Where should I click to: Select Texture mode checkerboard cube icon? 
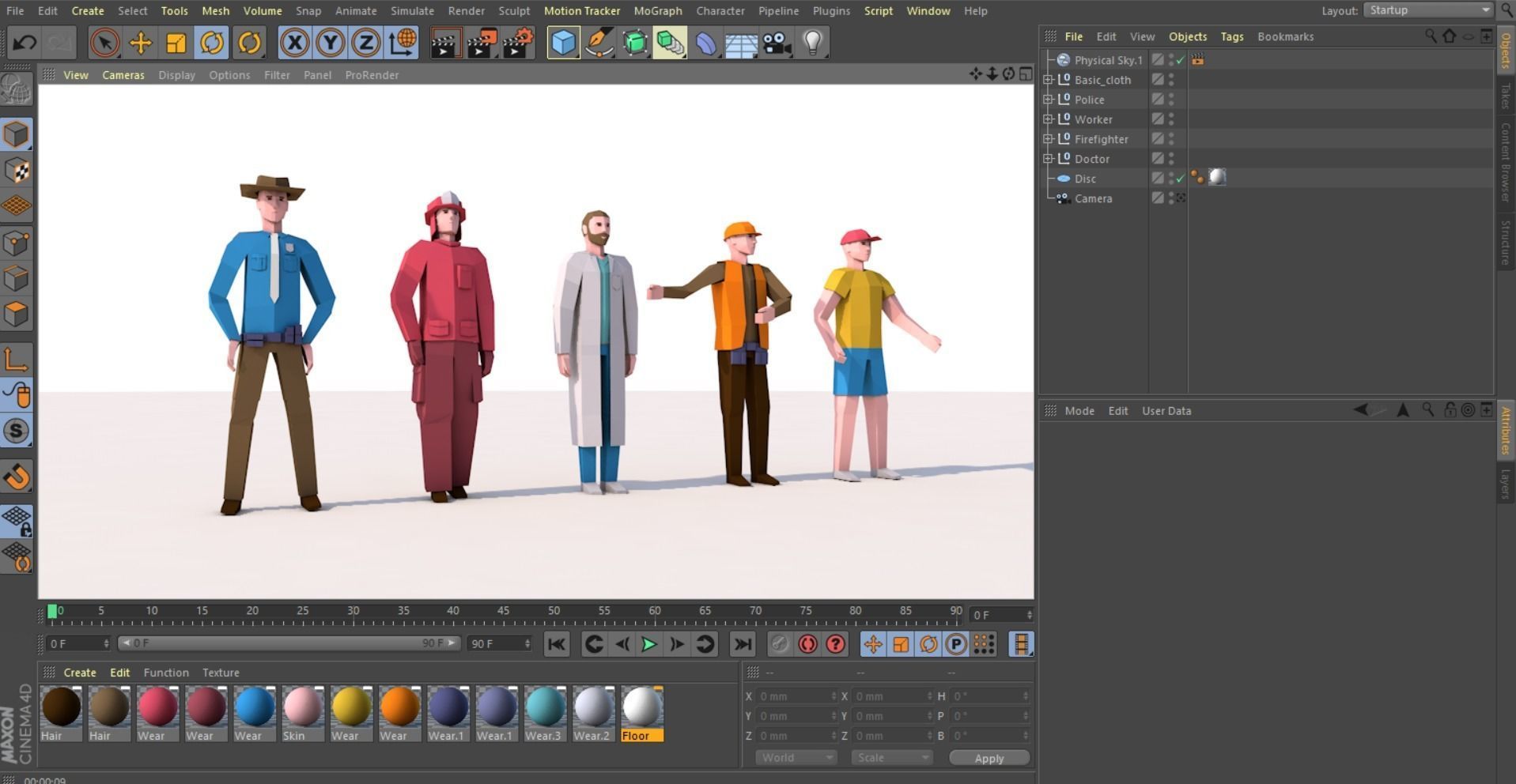tap(17, 171)
